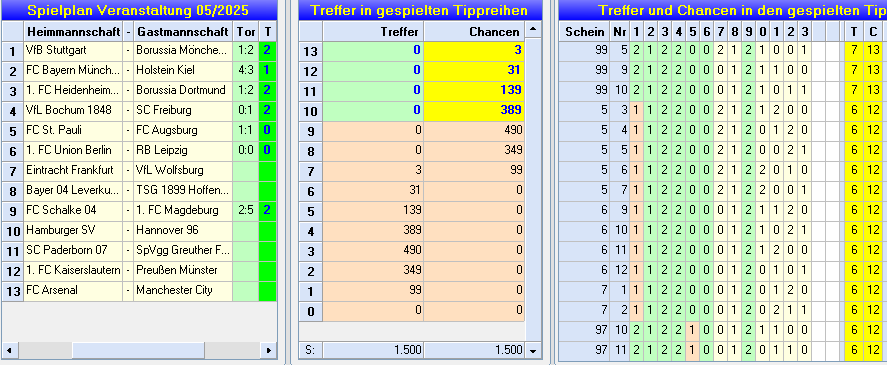Click the FC Schalke 04 cell

[73, 211]
